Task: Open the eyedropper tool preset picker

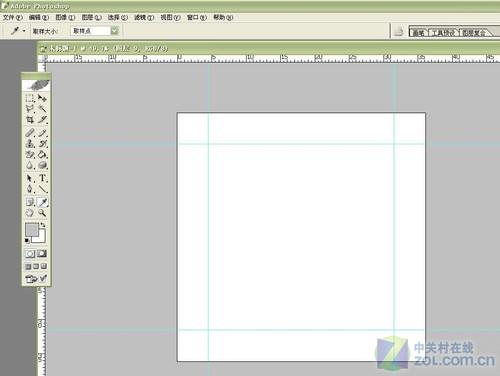Action: coord(17,31)
